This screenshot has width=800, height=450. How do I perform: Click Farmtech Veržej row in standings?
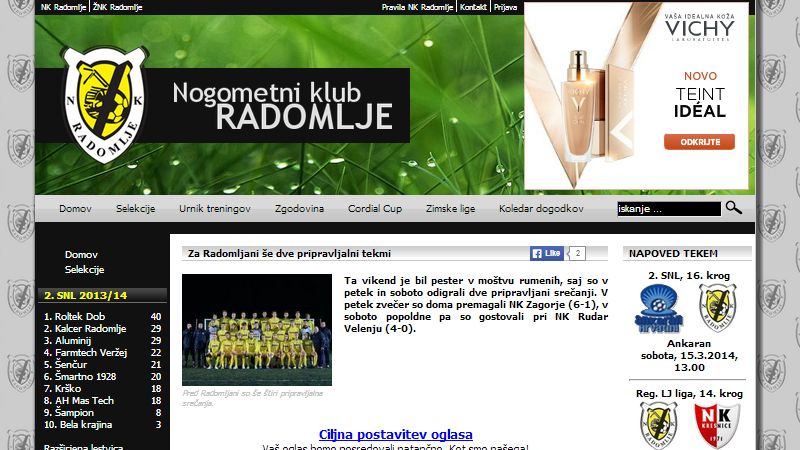pos(102,353)
